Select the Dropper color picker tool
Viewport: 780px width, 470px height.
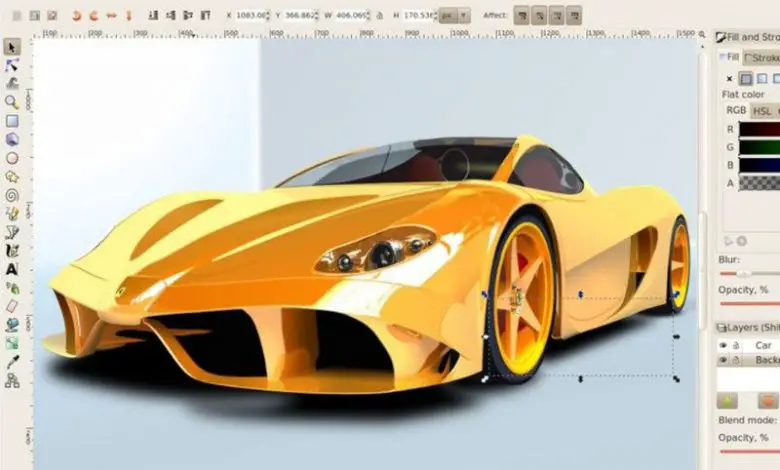click(x=11, y=362)
